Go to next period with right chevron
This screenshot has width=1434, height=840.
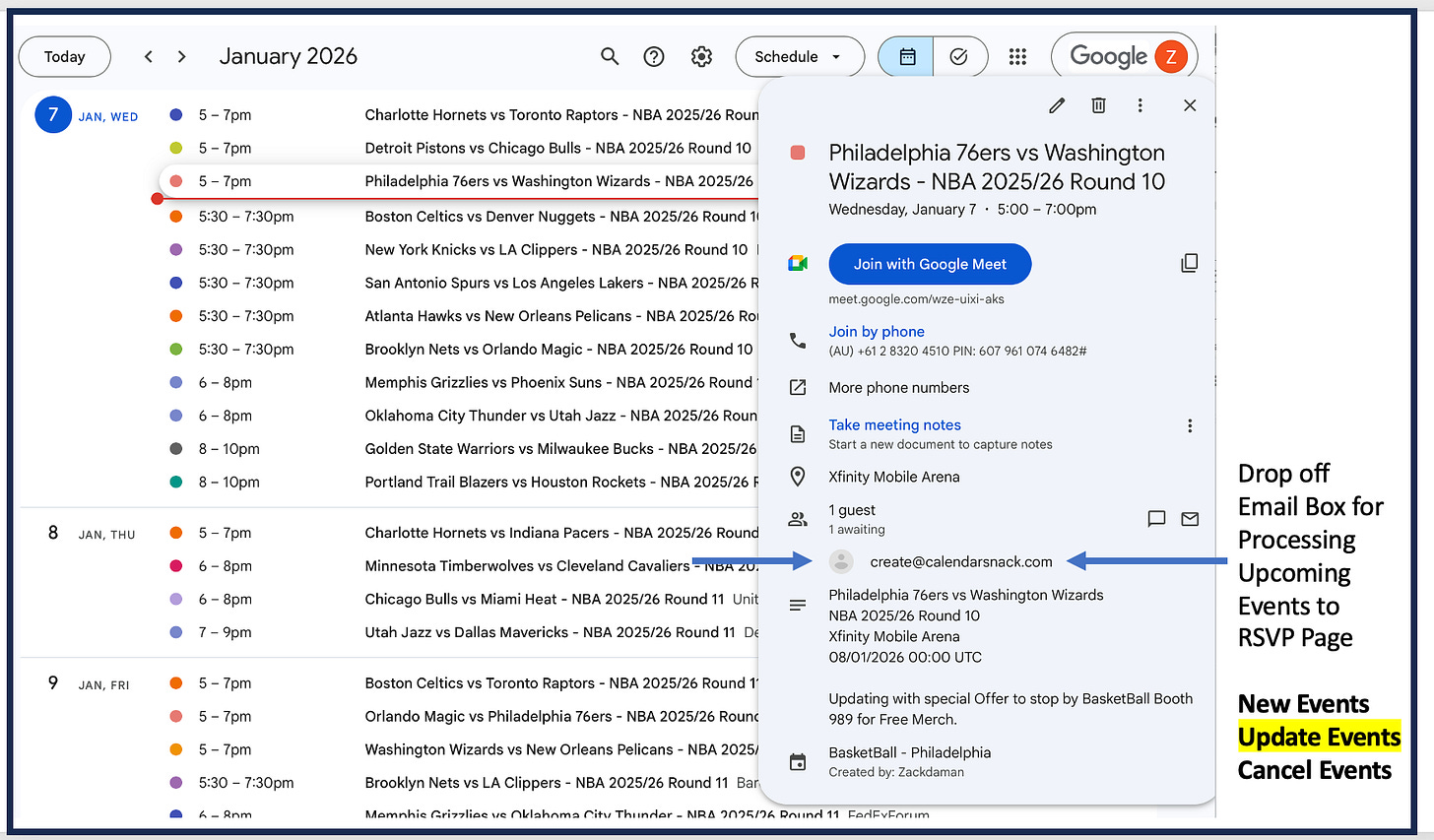[x=182, y=57]
